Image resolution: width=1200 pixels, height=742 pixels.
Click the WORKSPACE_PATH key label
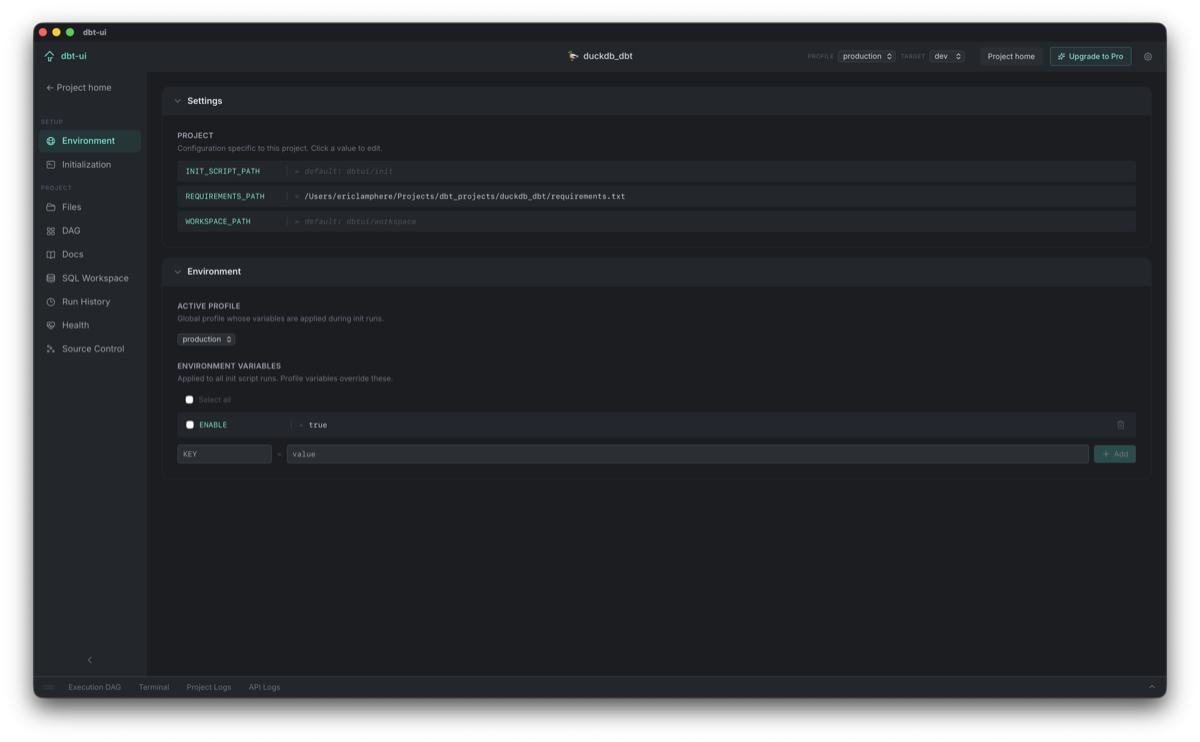click(x=218, y=222)
